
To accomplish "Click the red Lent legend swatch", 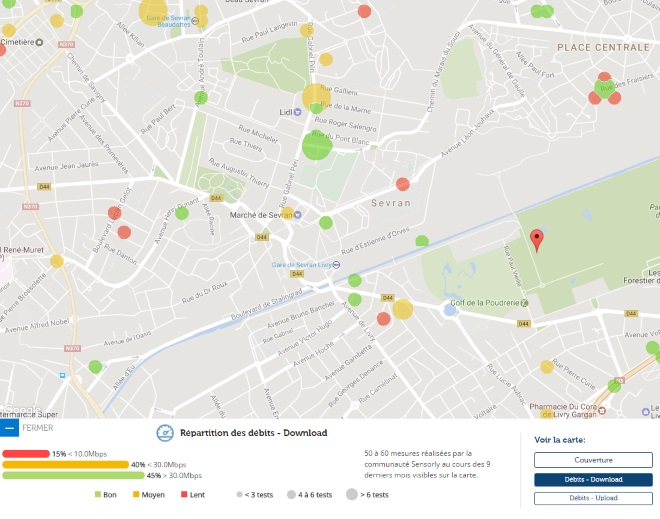I will pos(185,495).
